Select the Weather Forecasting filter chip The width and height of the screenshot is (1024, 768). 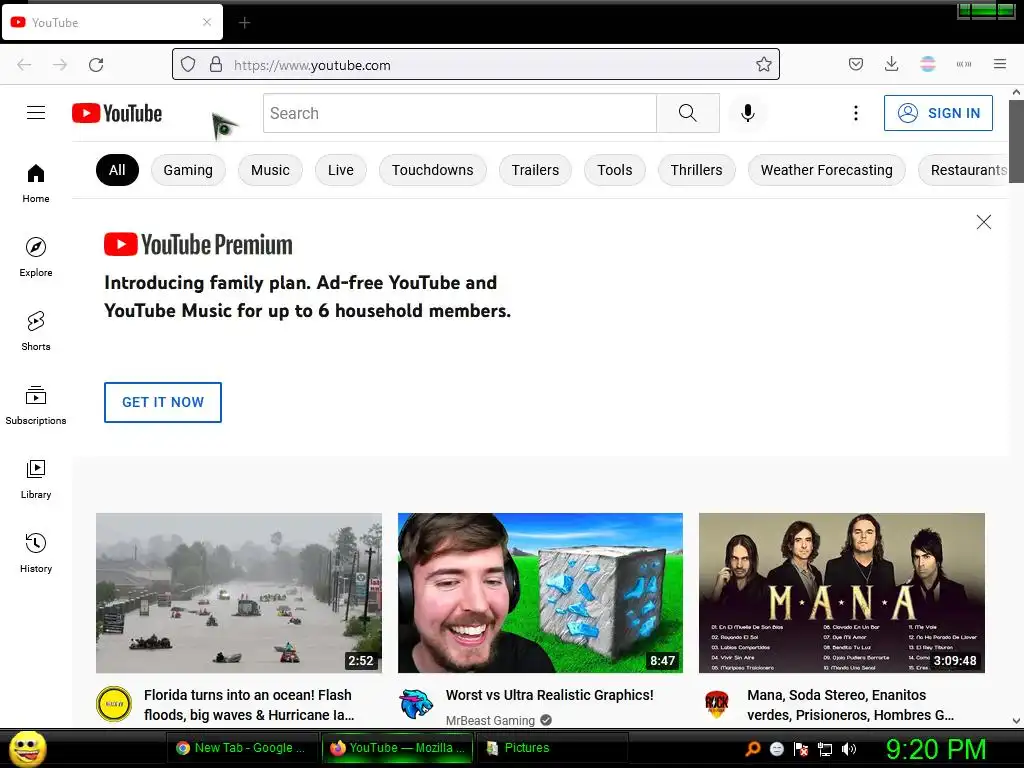click(827, 170)
